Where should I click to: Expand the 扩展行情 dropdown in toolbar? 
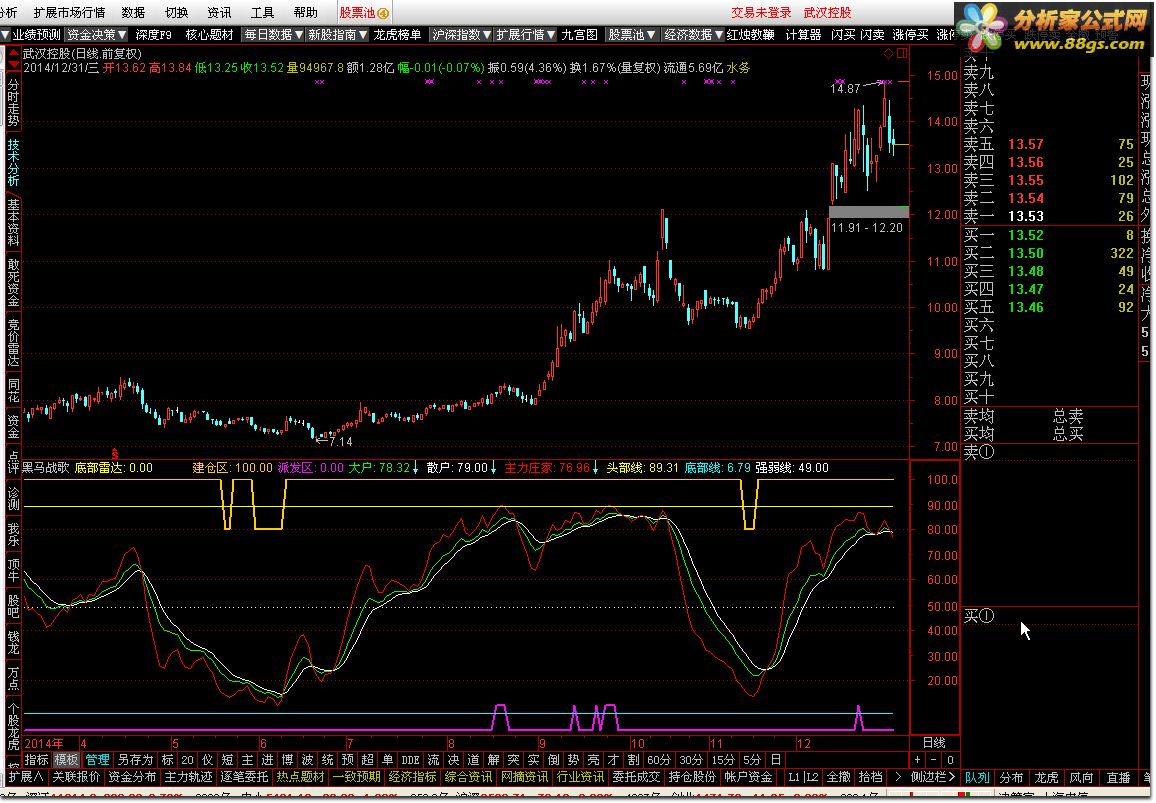click(x=525, y=35)
